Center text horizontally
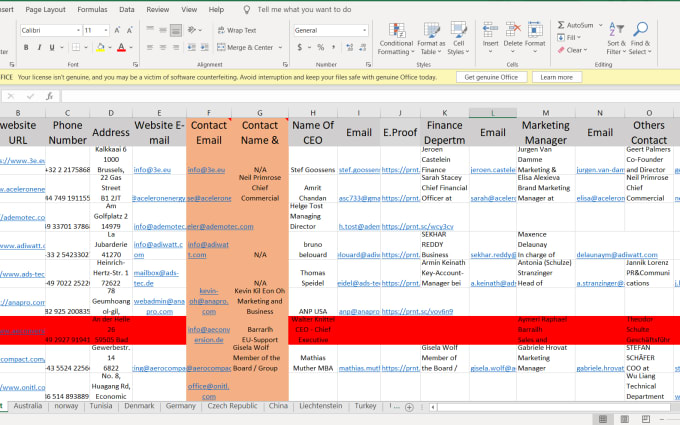The width and height of the screenshot is (680, 425). [163, 47]
